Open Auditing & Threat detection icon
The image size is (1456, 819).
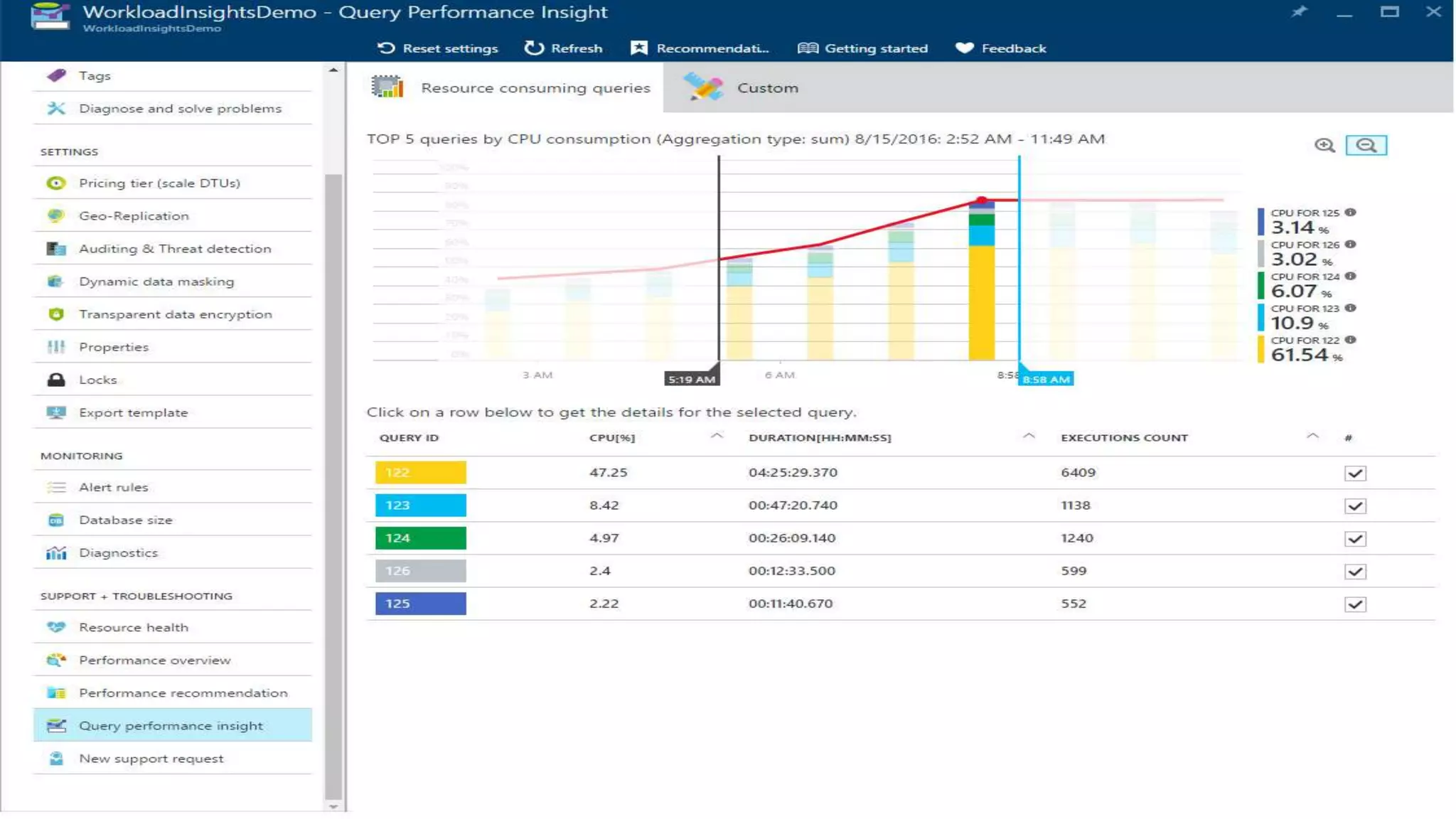pos(56,249)
